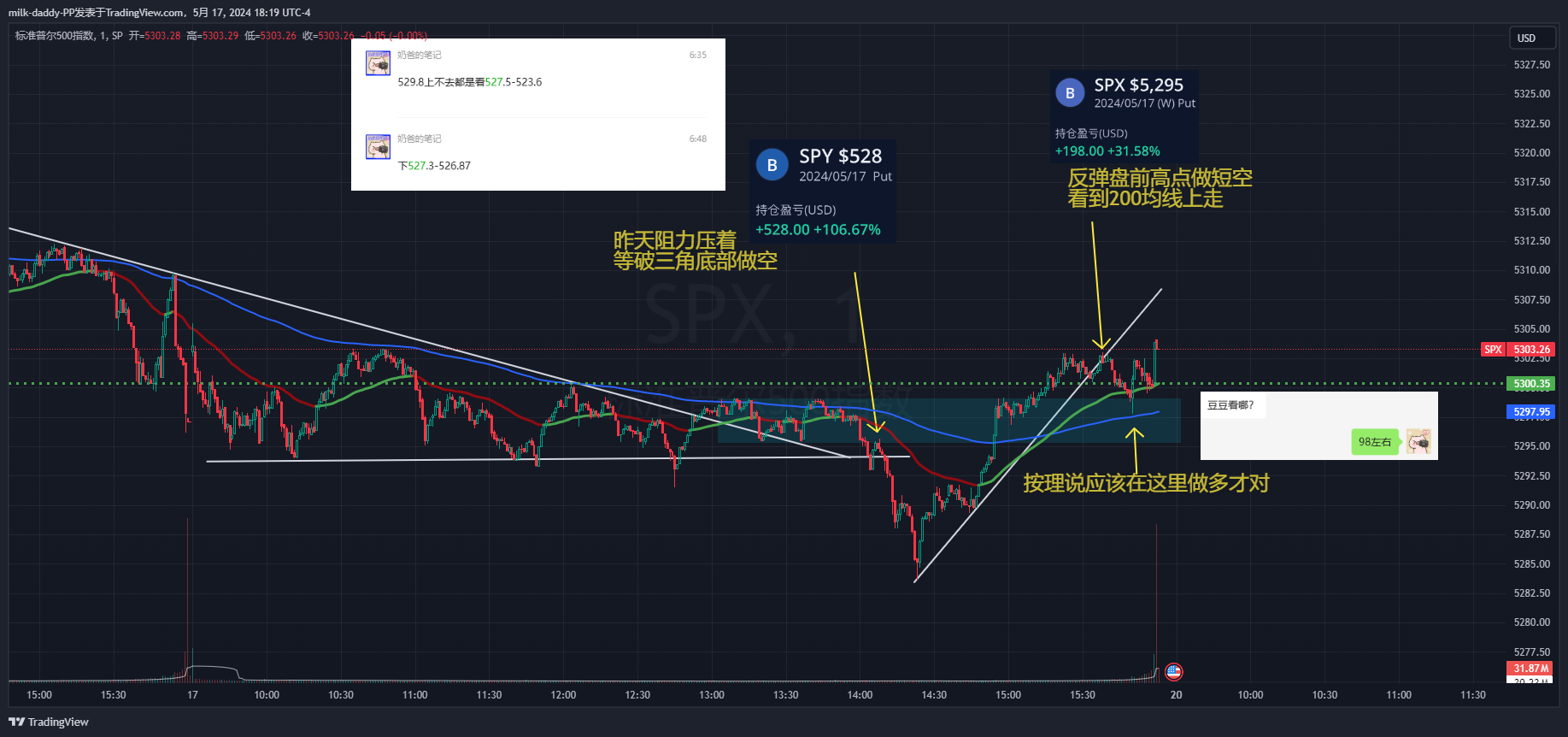Click the TradingView logo at bottom left
The width and height of the screenshot is (1568, 737).
[48, 722]
